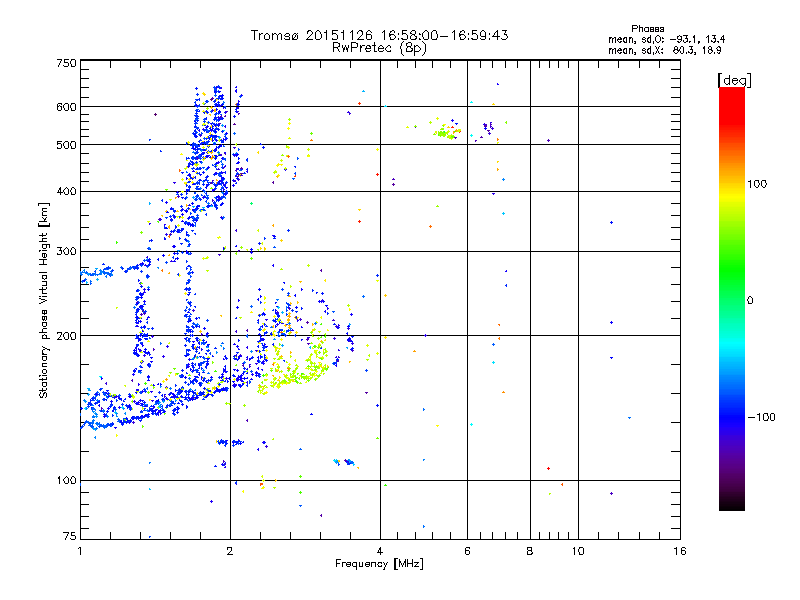
Task: Click the x-axis tick label '10'
Action: click(578, 551)
